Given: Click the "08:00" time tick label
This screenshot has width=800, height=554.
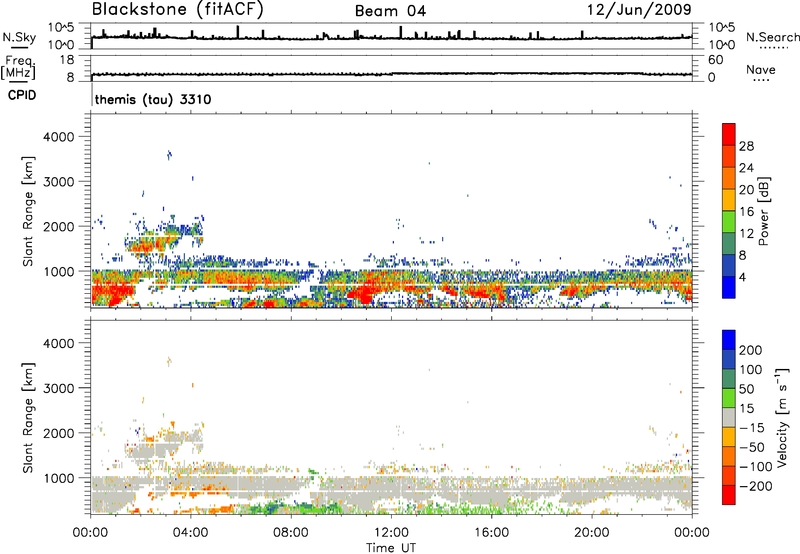Looking at the screenshot, I should (291, 533).
